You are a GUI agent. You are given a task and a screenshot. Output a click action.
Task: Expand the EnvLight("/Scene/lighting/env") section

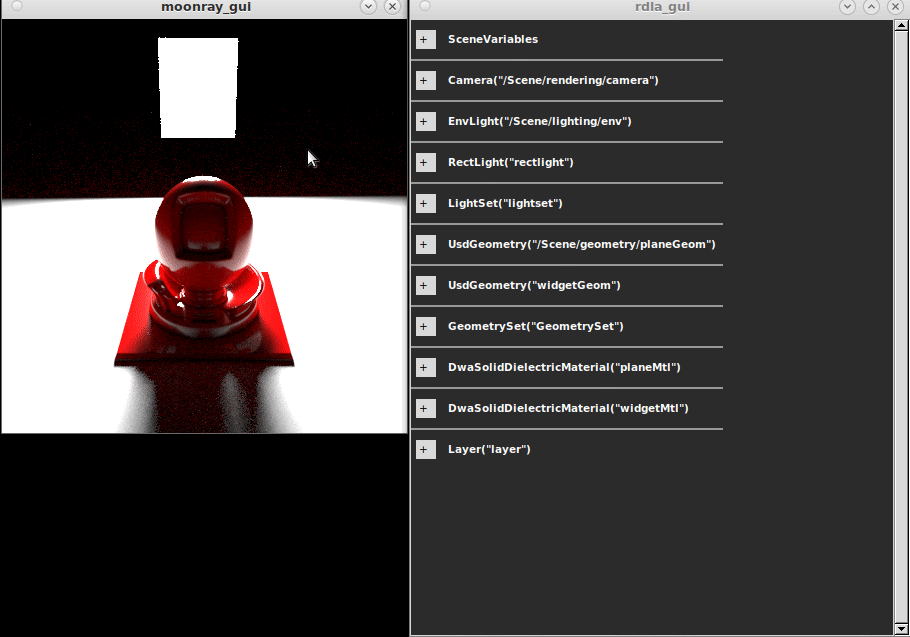(425, 121)
